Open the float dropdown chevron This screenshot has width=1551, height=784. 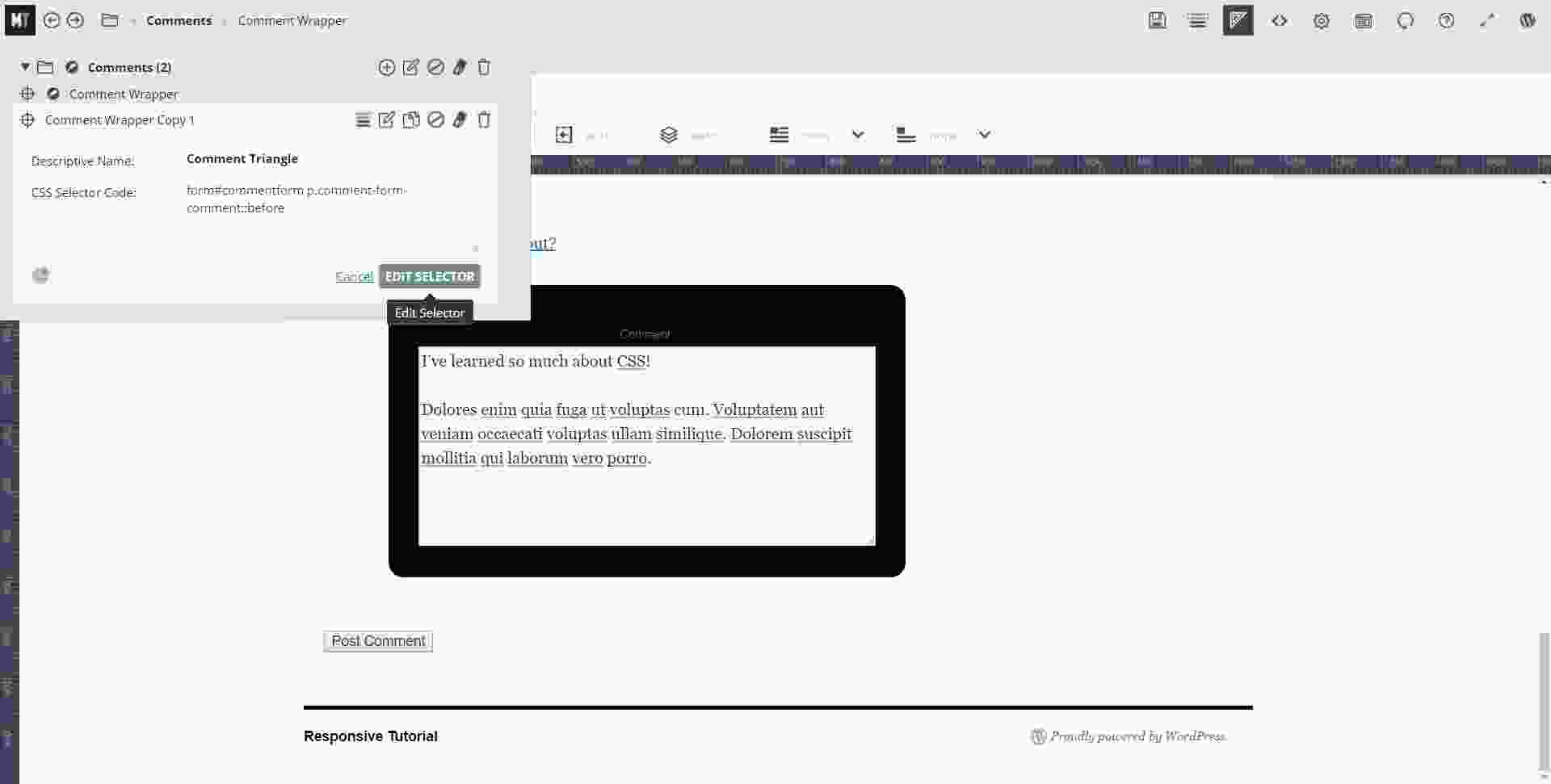[x=858, y=135]
